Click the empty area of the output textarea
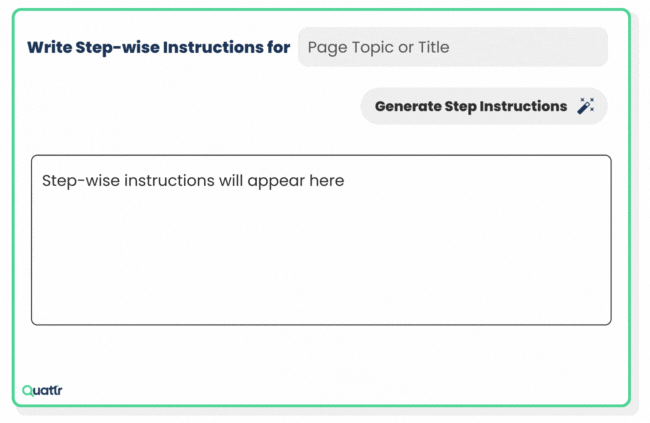This screenshot has width=650, height=423. 321,257
